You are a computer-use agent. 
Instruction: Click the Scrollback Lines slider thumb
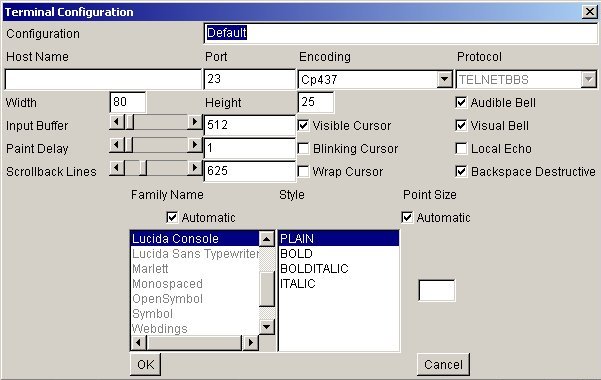coord(143,168)
